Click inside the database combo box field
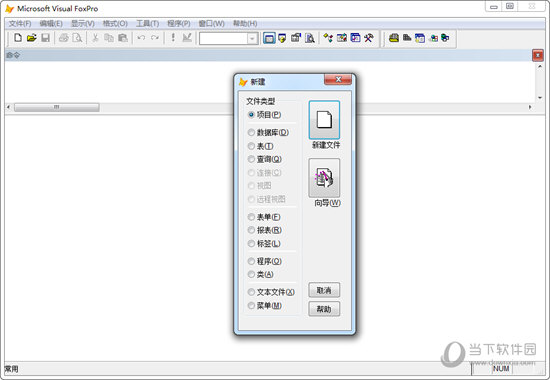This screenshot has height=380, width=550. (223, 38)
